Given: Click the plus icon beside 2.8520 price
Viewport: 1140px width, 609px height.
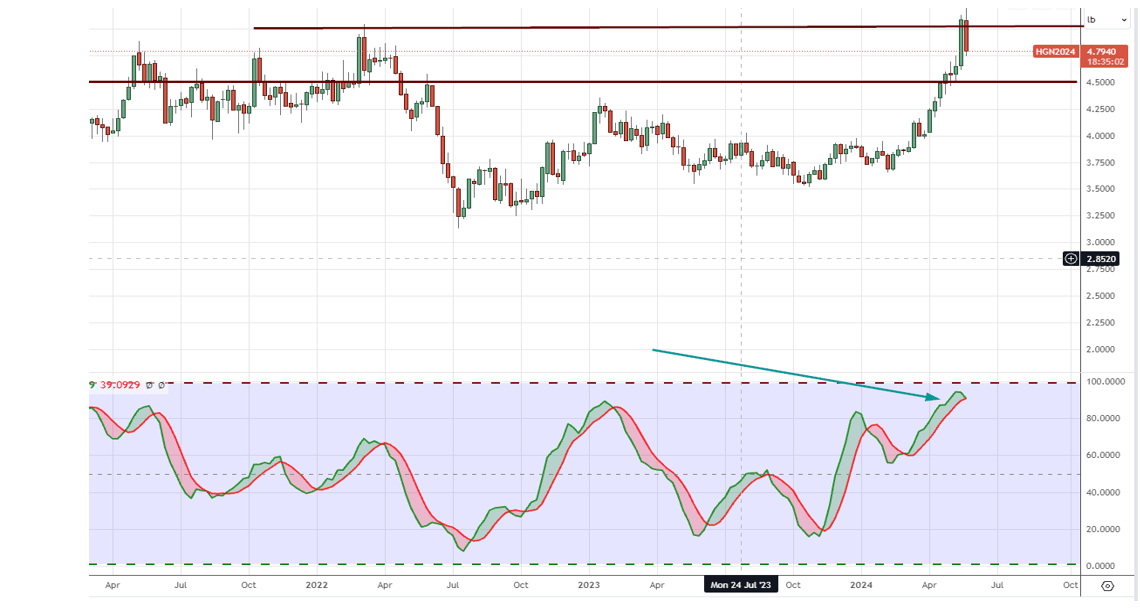Looking at the screenshot, I should pyautogui.click(x=1071, y=259).
